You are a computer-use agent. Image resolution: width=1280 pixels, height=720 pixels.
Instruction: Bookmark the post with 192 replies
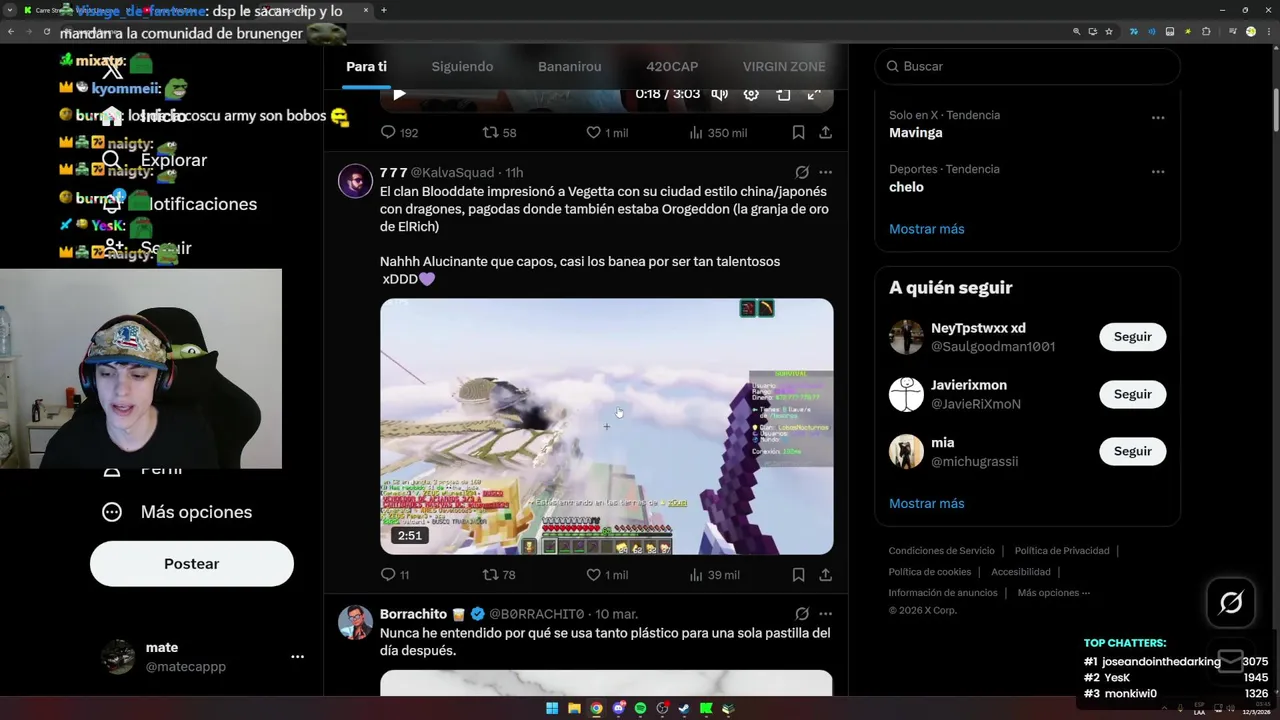pos(798,132)
